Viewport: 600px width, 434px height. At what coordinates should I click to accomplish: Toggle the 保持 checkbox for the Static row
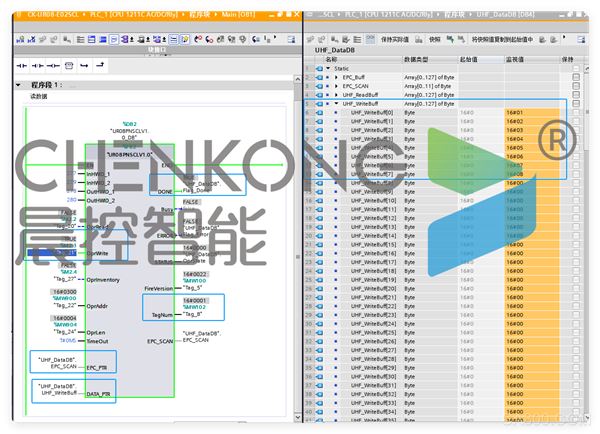[x=576, y=69]
